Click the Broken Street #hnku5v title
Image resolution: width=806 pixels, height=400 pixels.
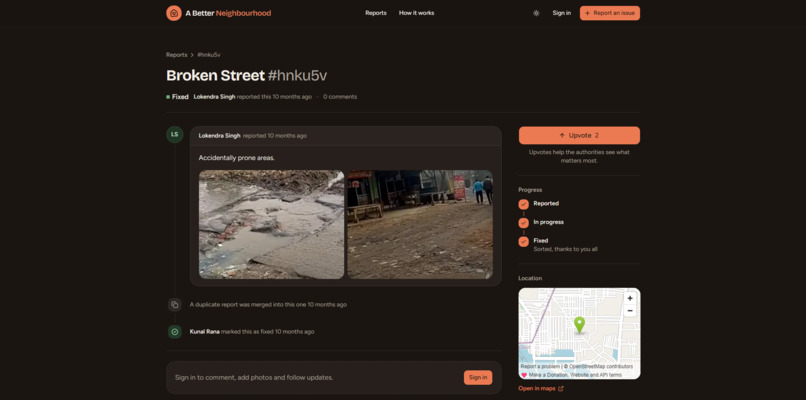click(x=246, y=76)
